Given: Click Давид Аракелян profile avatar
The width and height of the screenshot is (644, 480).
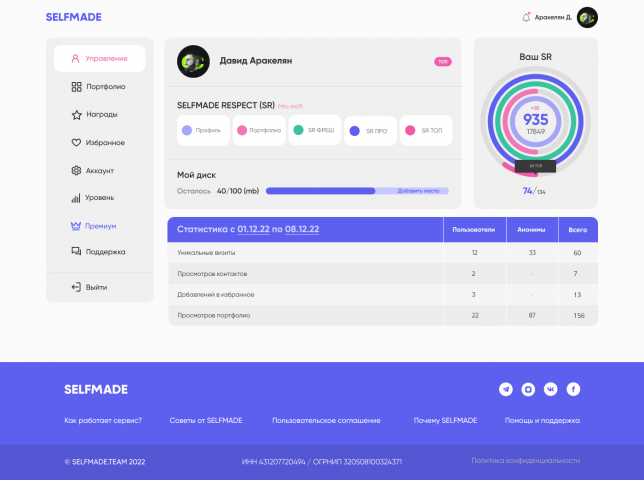Looking at the screenshot, I should (193, 62).
